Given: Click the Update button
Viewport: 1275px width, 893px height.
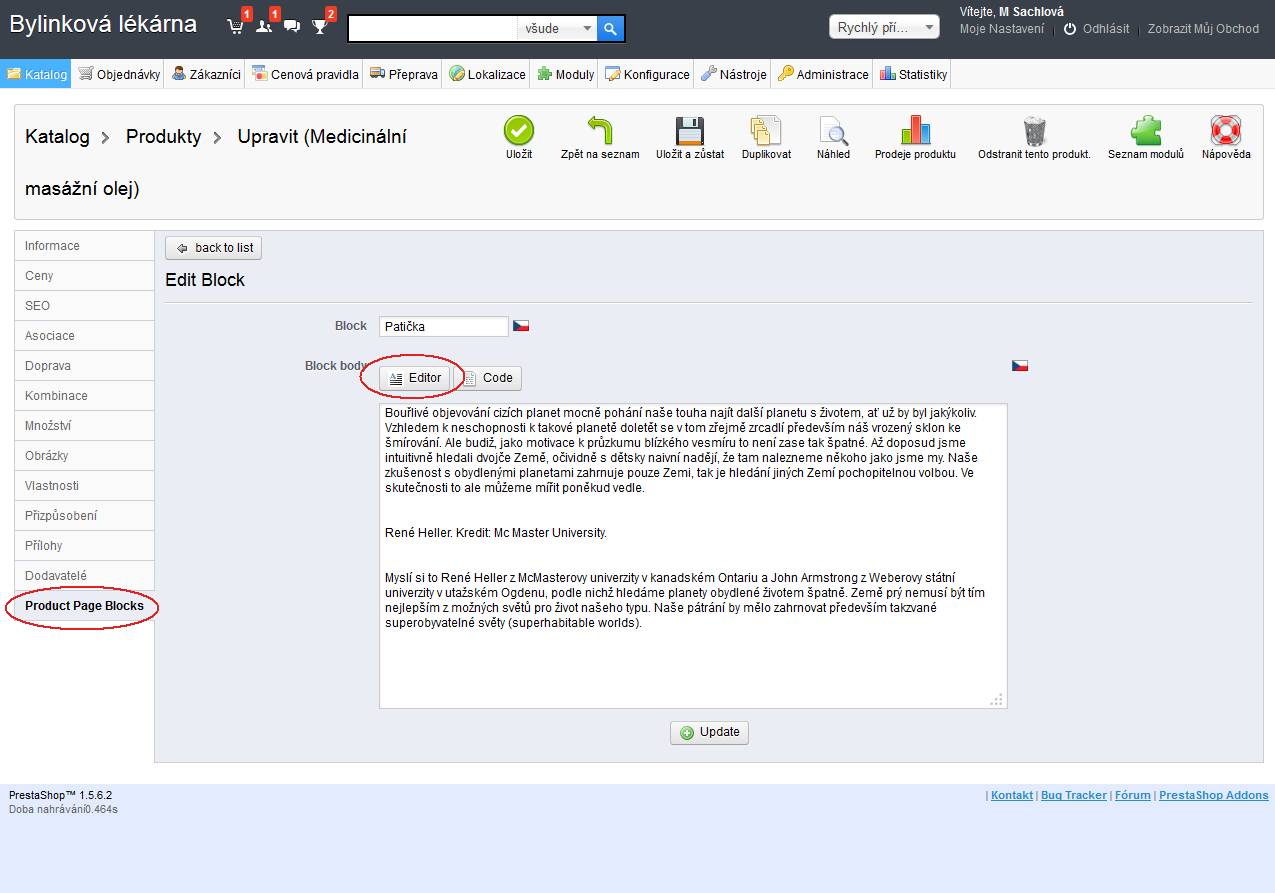Looking at the screenshot, I should coord(709,732).
